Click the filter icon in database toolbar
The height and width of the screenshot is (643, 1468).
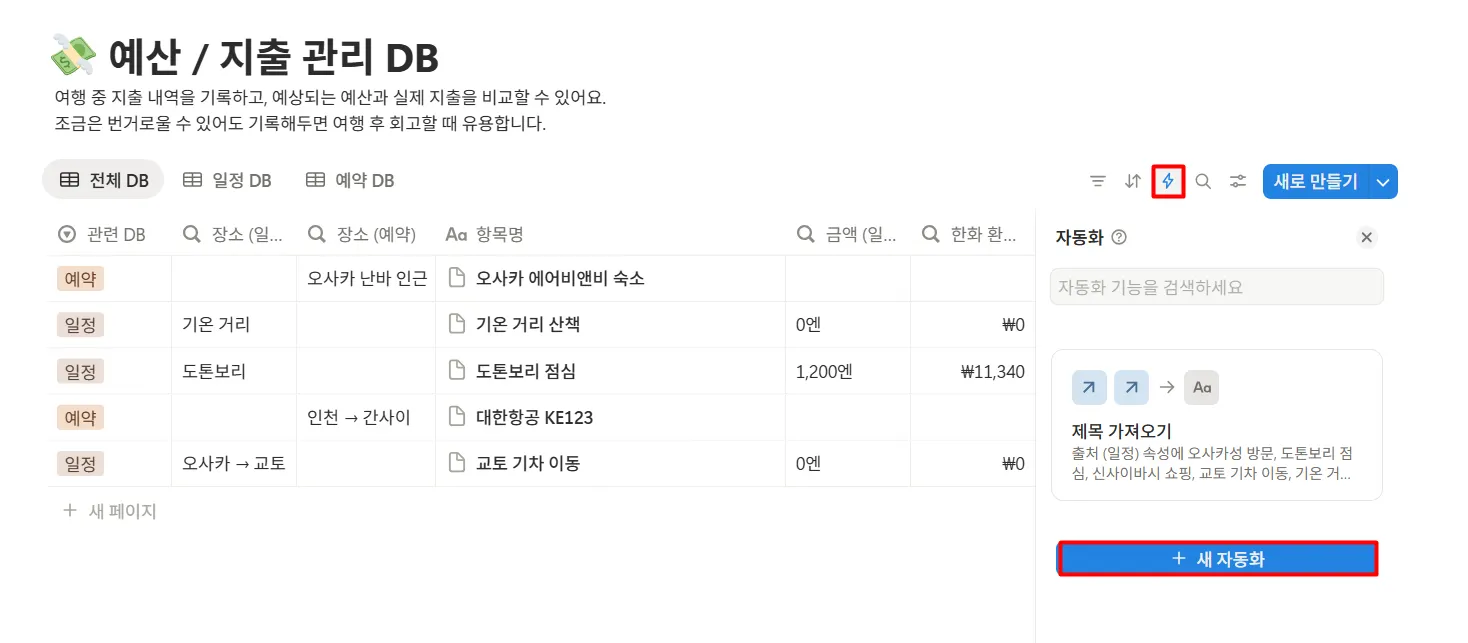1098,181
